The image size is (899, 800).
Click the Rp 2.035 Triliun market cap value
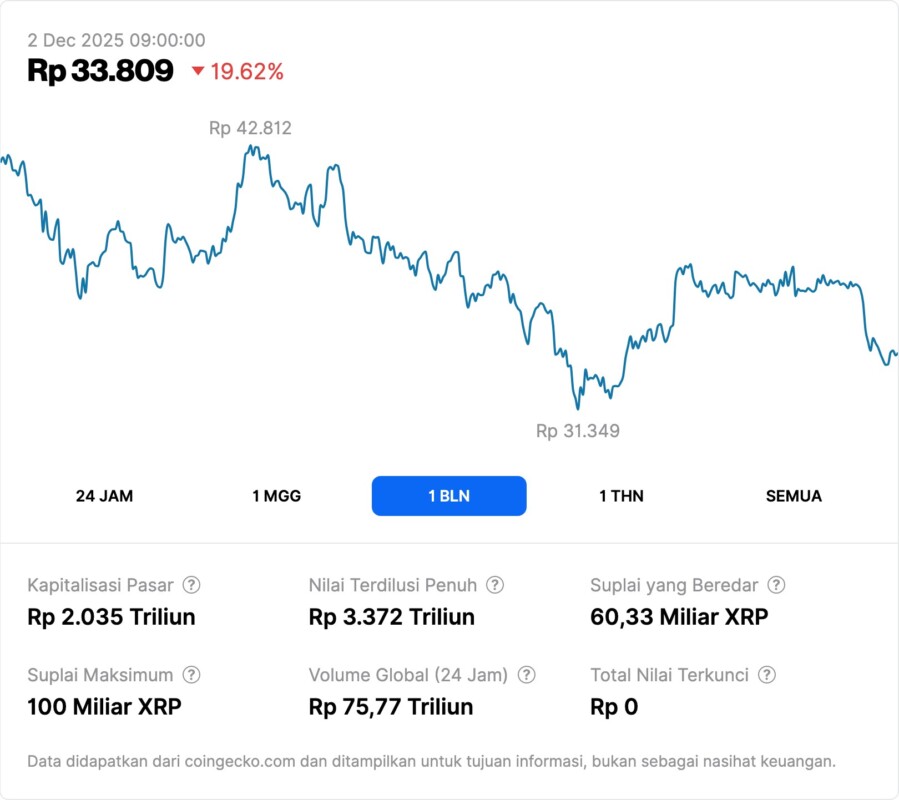coord(111,617)
